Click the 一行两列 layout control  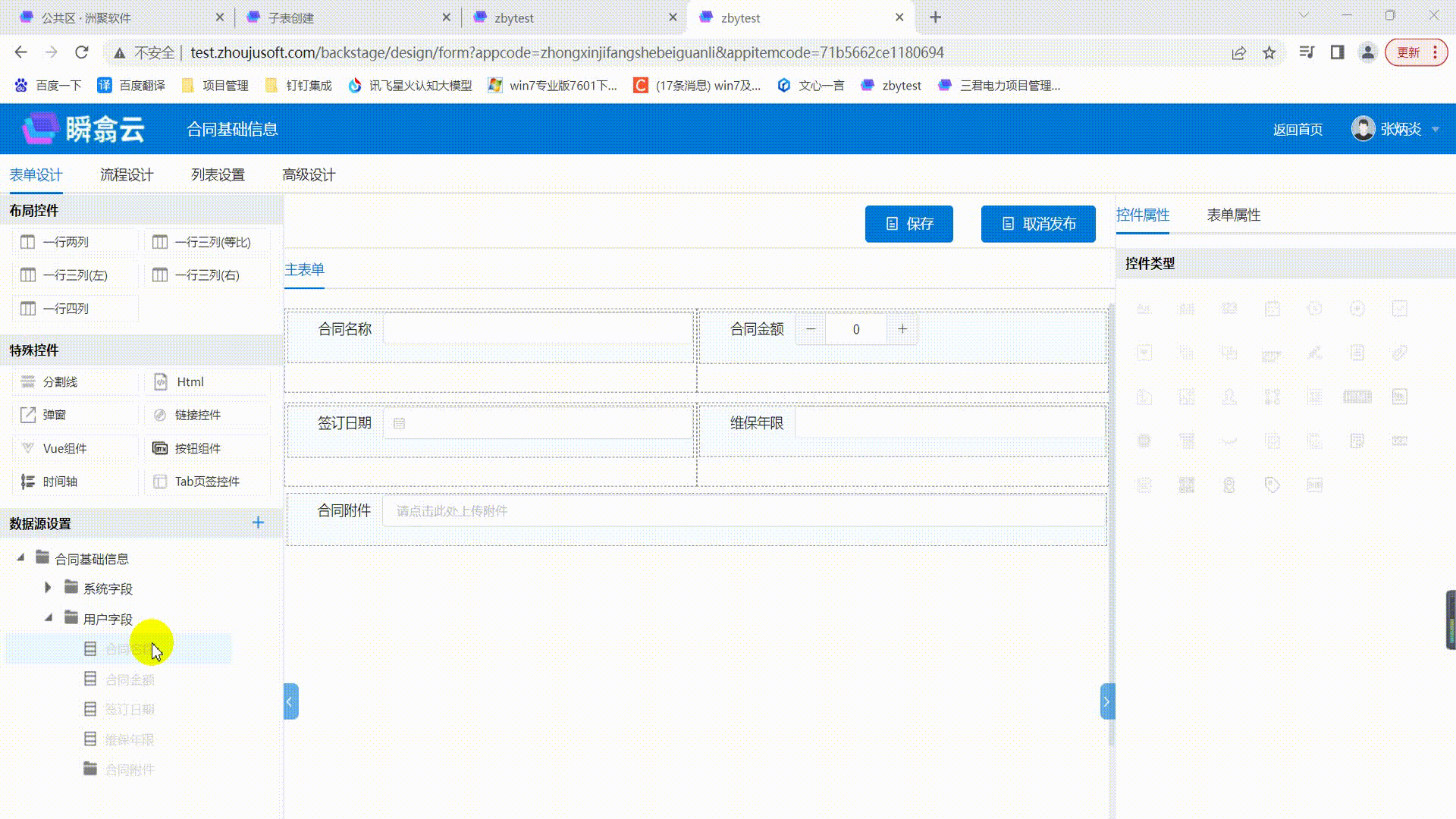coord(66,242)
